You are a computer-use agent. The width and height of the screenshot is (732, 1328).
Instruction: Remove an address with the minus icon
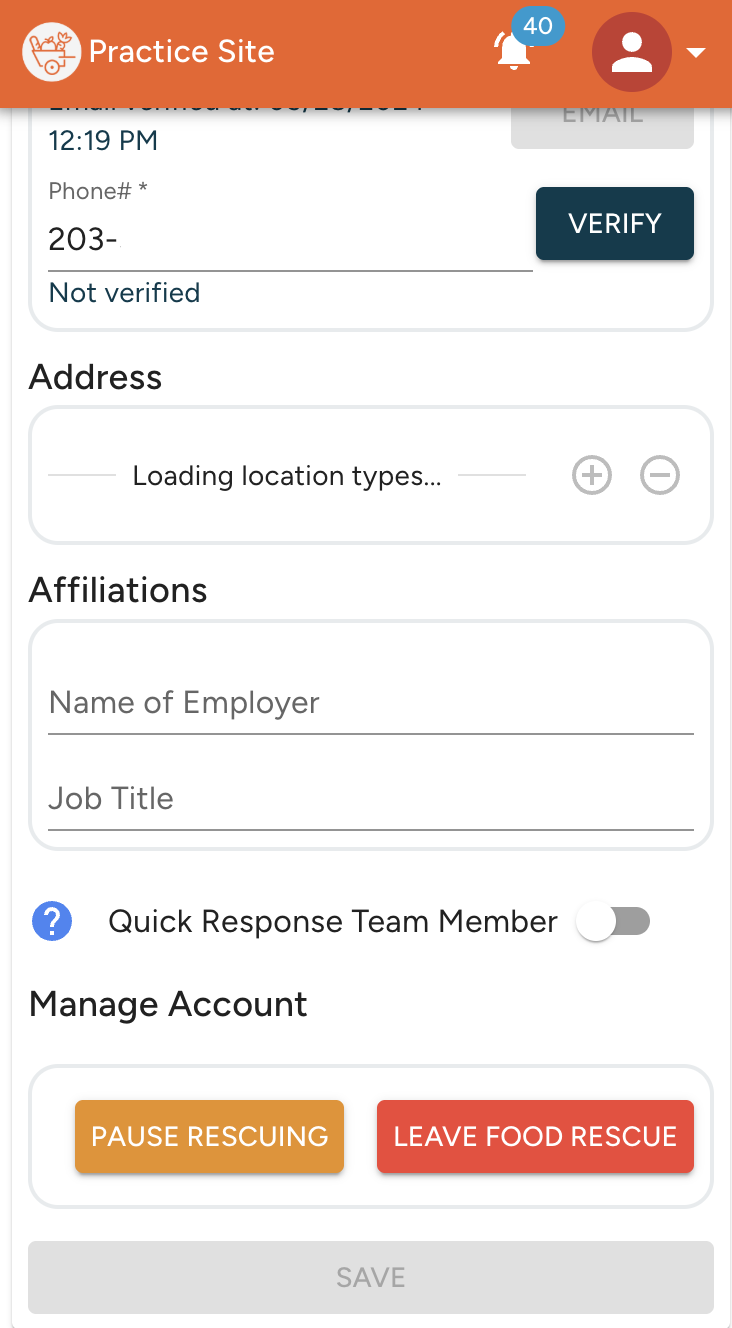[x=660, y=475]
